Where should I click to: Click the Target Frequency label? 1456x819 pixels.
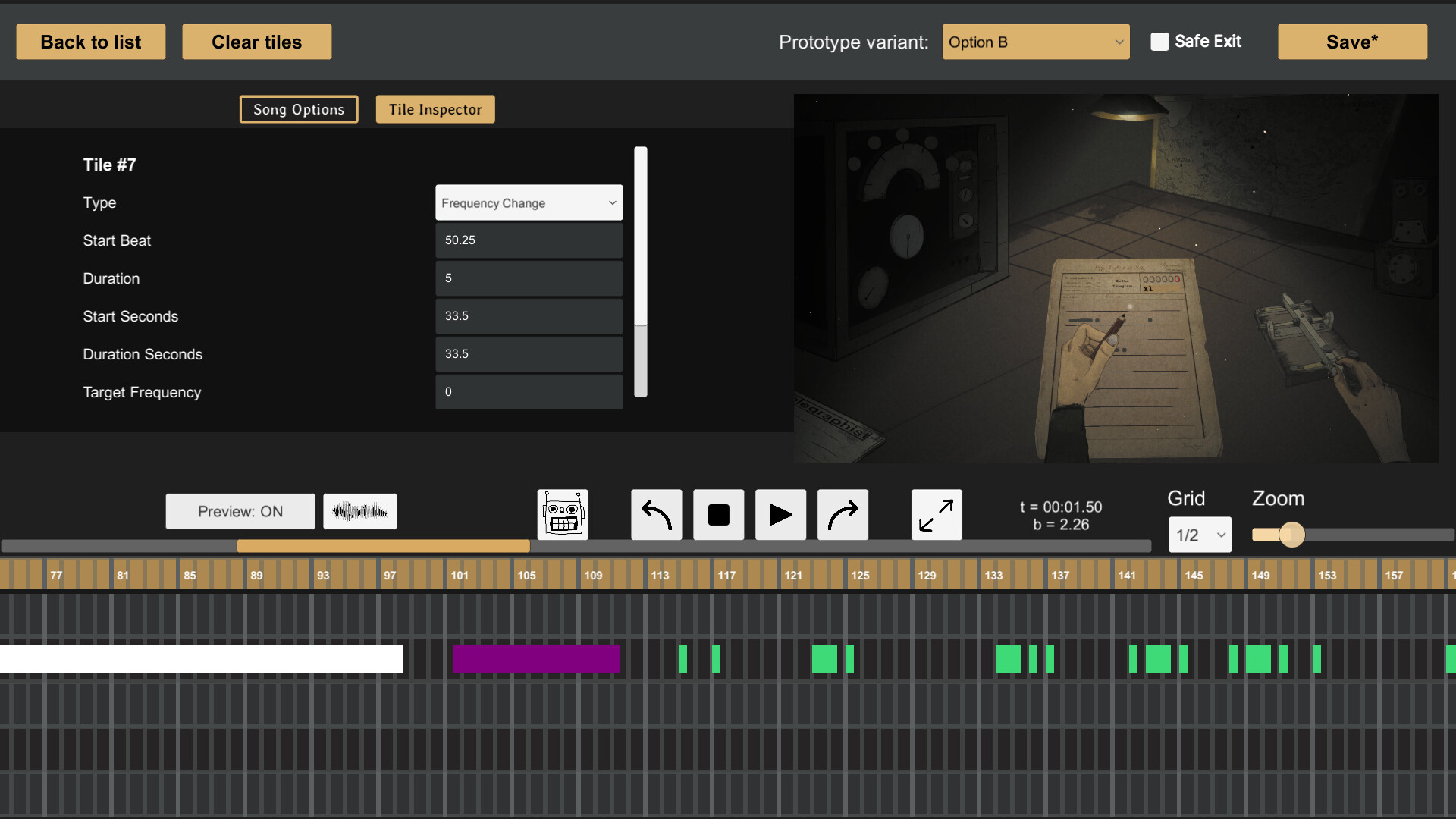[142, 392]
